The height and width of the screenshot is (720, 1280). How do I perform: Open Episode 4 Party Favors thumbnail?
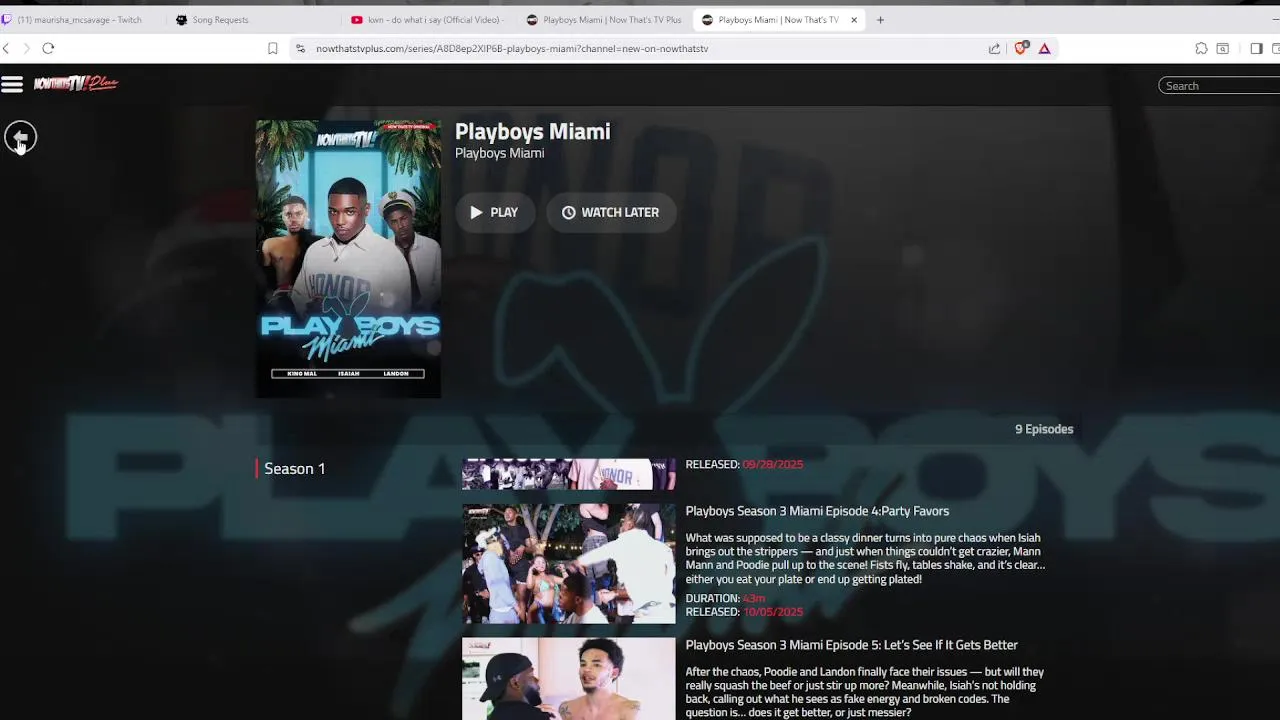pyautogui.click(x=568, y=564)
